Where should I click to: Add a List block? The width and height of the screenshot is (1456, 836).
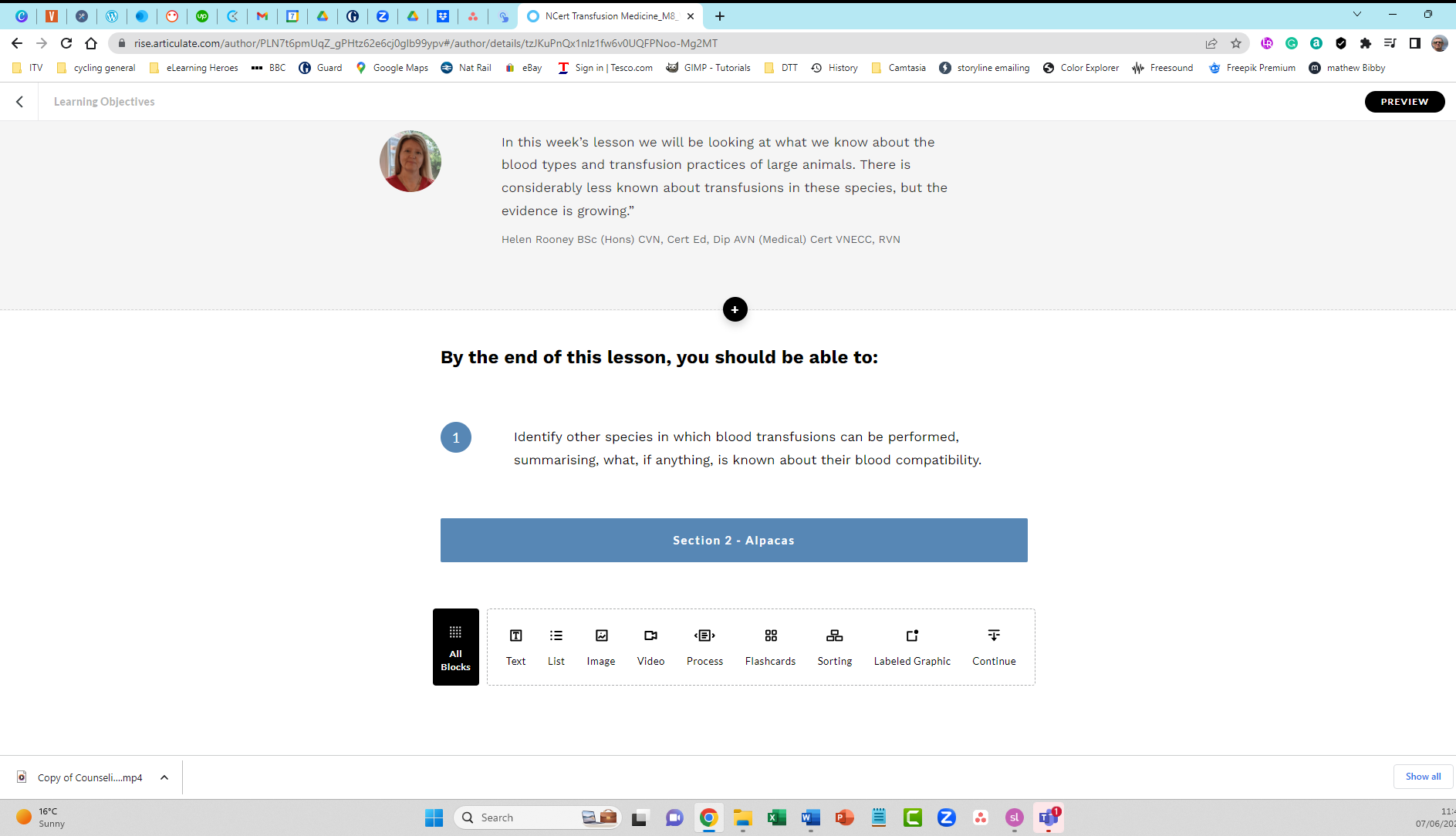[556, 647]
